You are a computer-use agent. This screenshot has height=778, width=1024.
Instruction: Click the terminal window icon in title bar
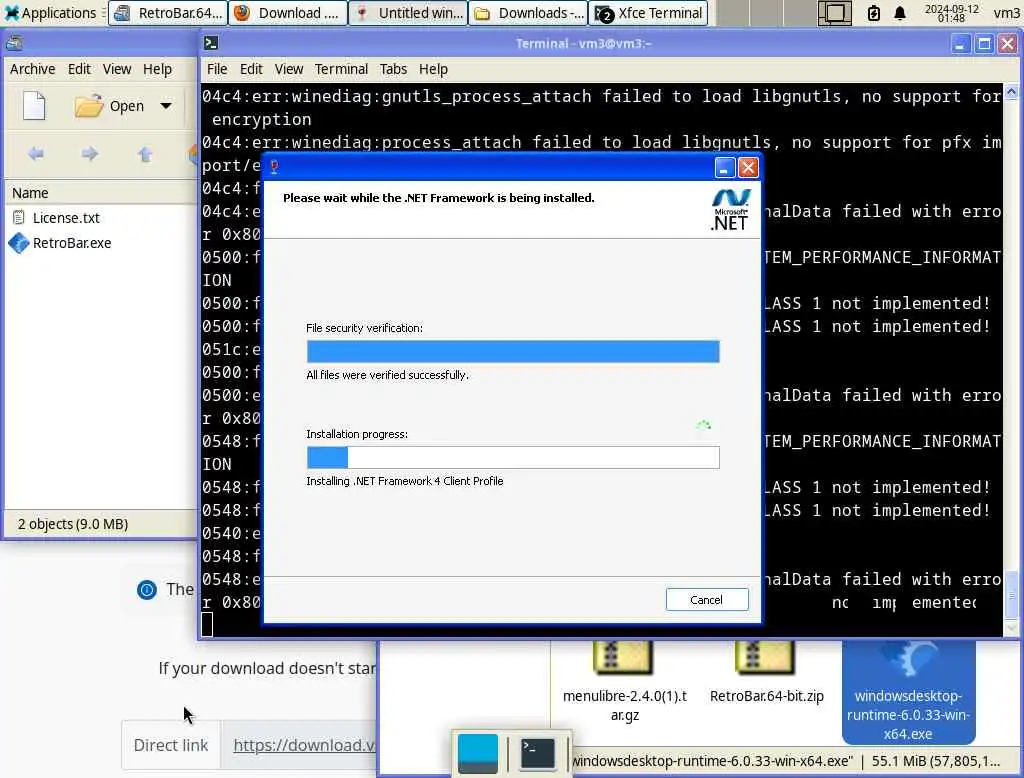(x=211, y=43)
